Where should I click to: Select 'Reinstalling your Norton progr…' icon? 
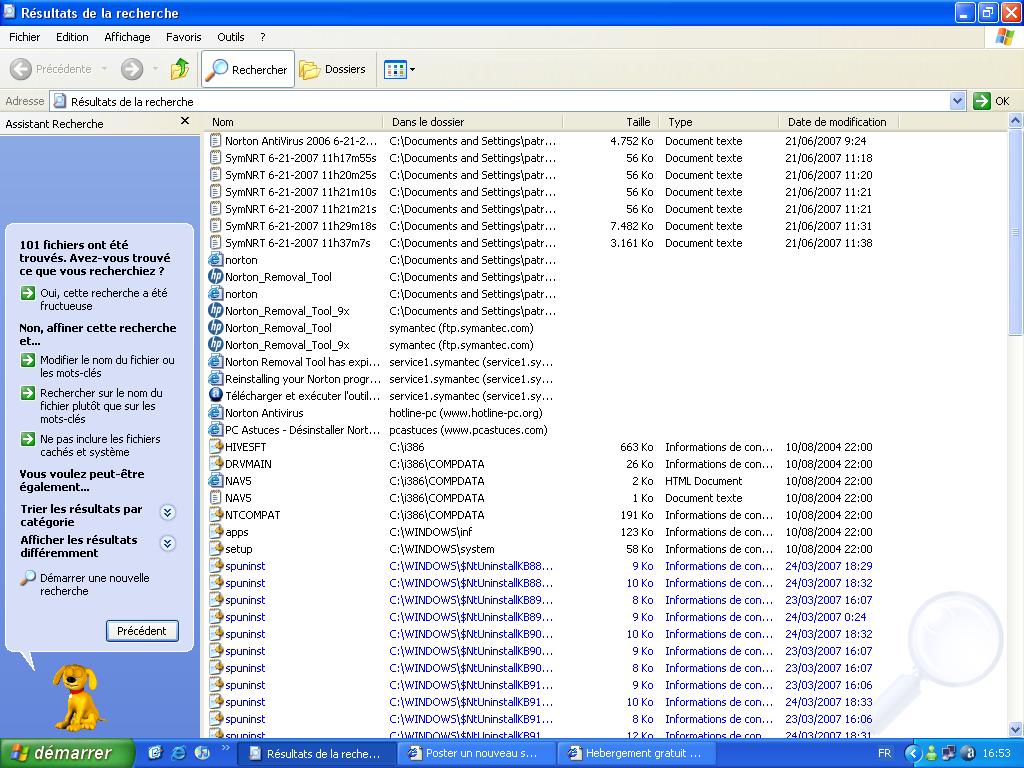click(x=216, y=379)
